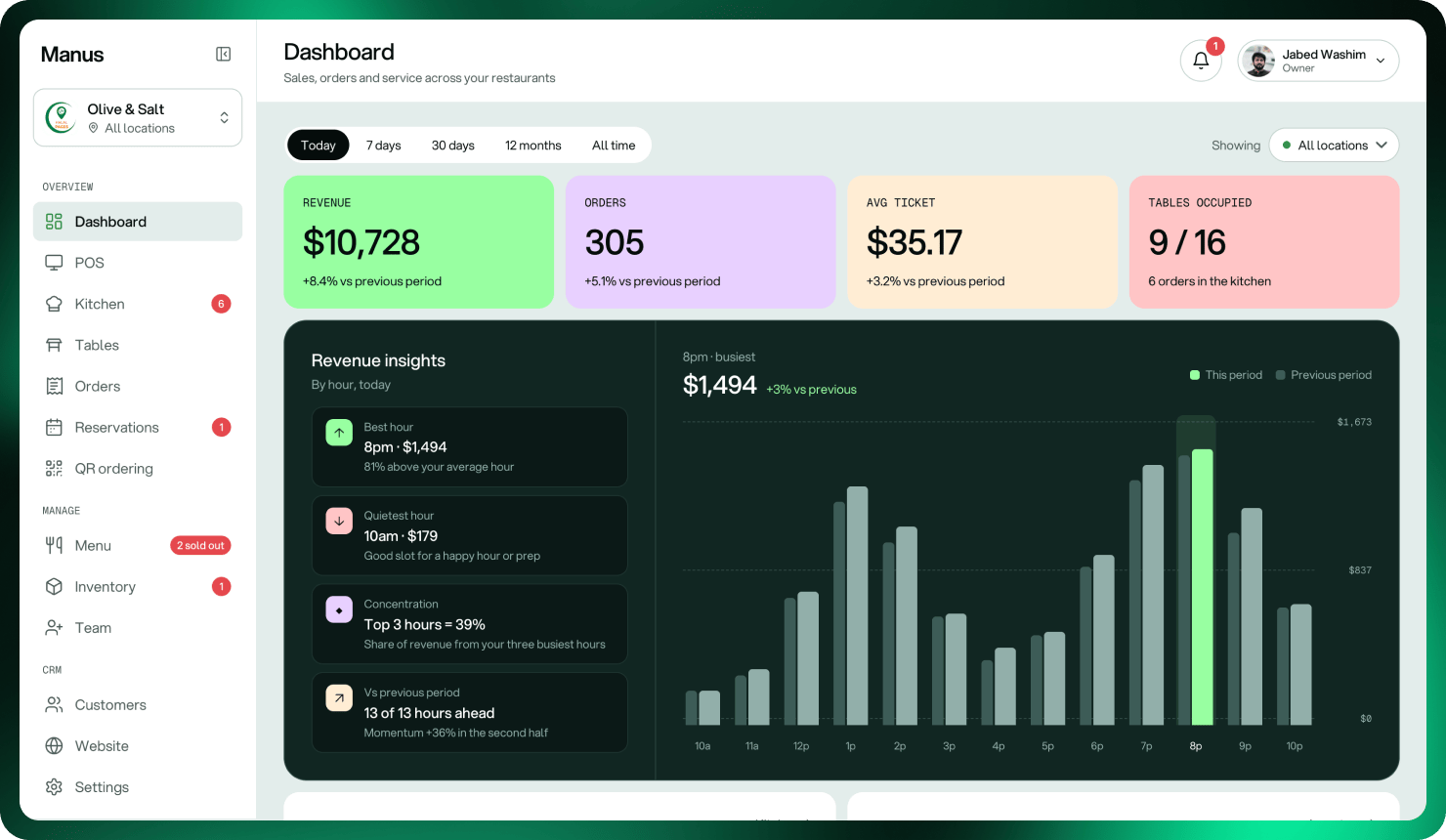
Task: Click the highlighted 8p bar in chart
Action: tap(1202, 587)
